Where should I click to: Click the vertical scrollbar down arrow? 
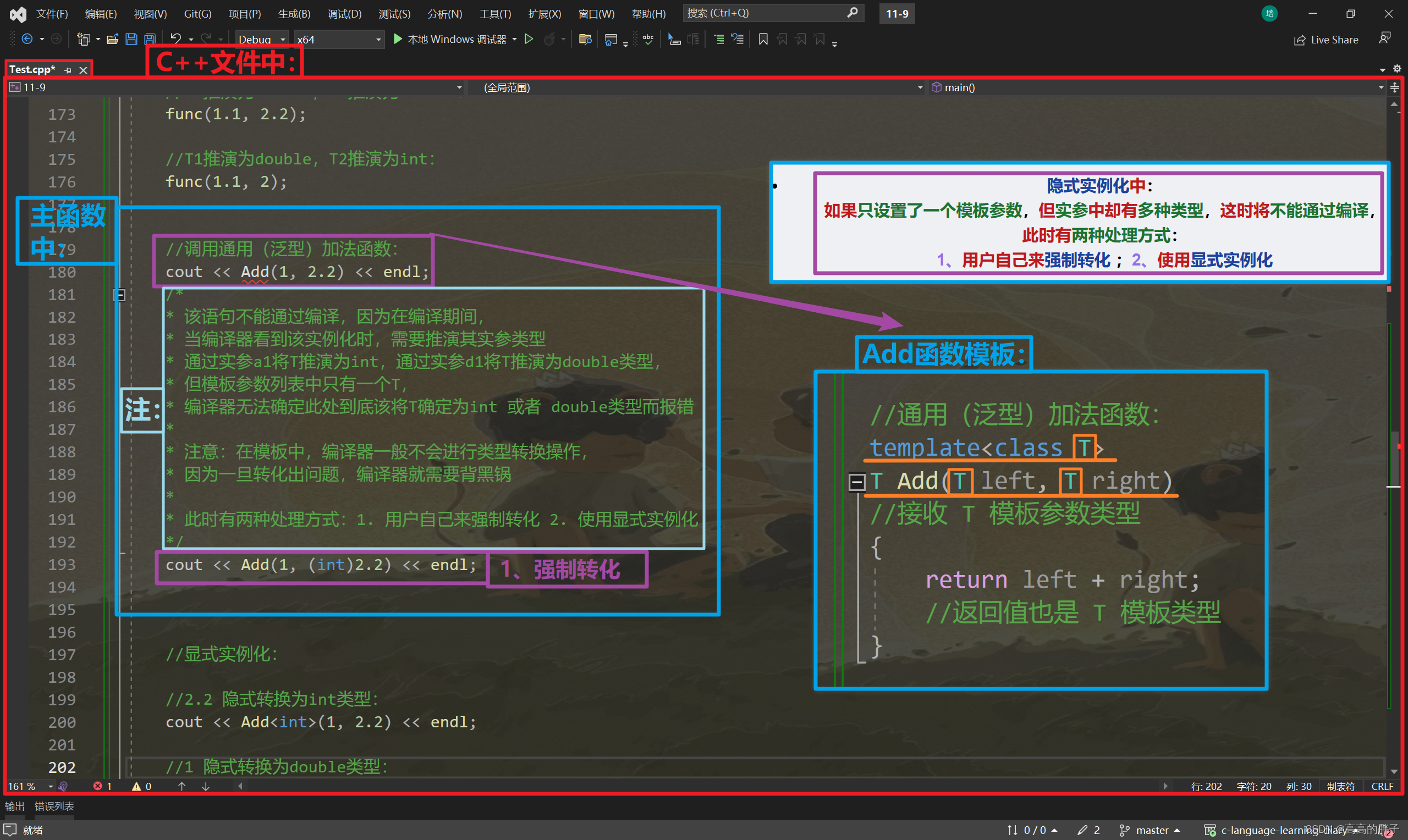(1394, 771)
